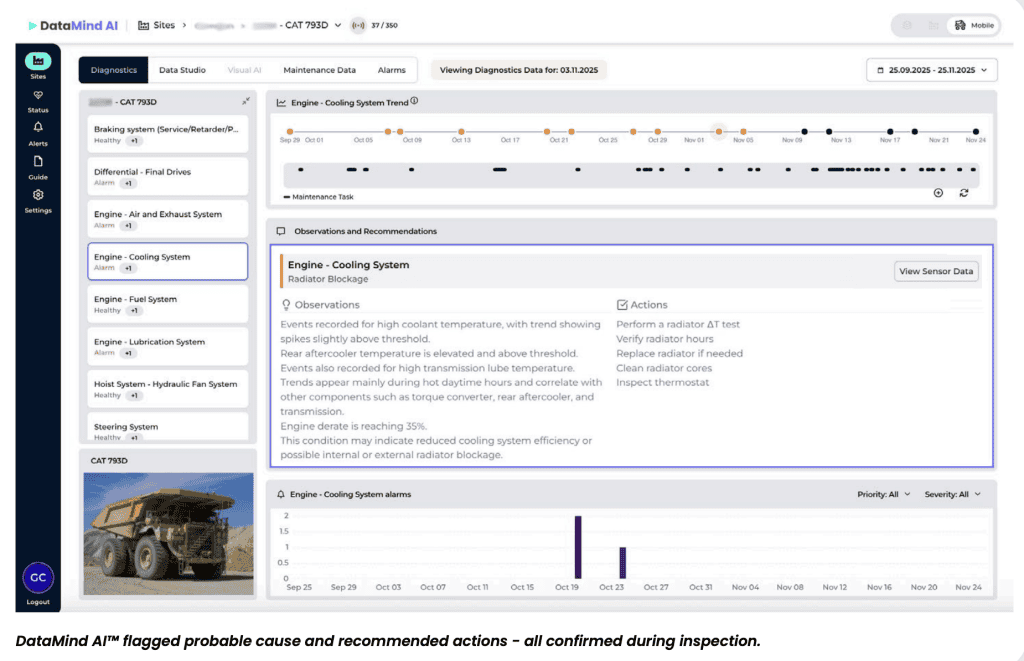Switch the view toggle to Mobile
The image size is (1024, 661).
(974, 25)
